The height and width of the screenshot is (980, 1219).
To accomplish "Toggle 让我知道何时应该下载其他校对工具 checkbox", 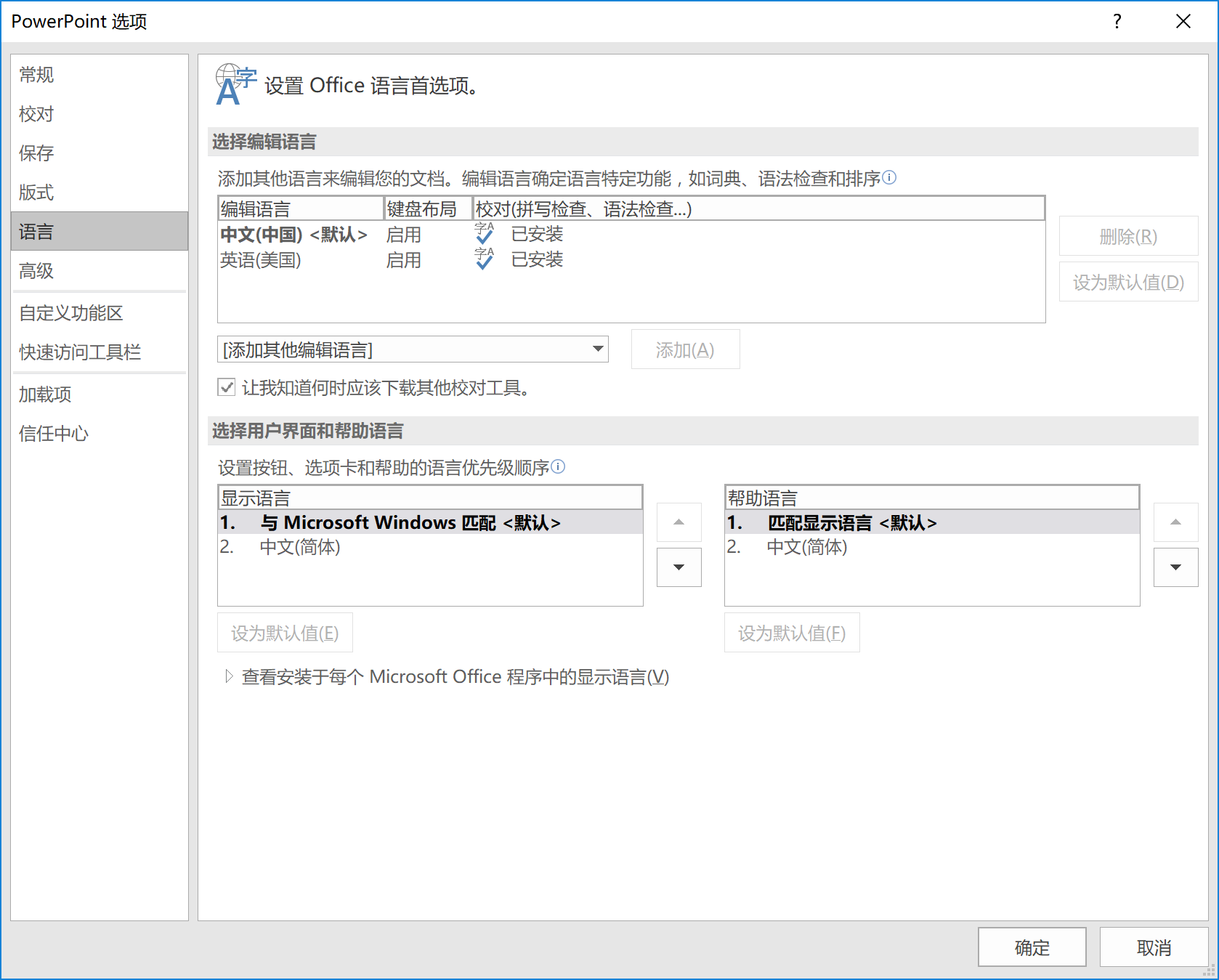I will [227, 387].
